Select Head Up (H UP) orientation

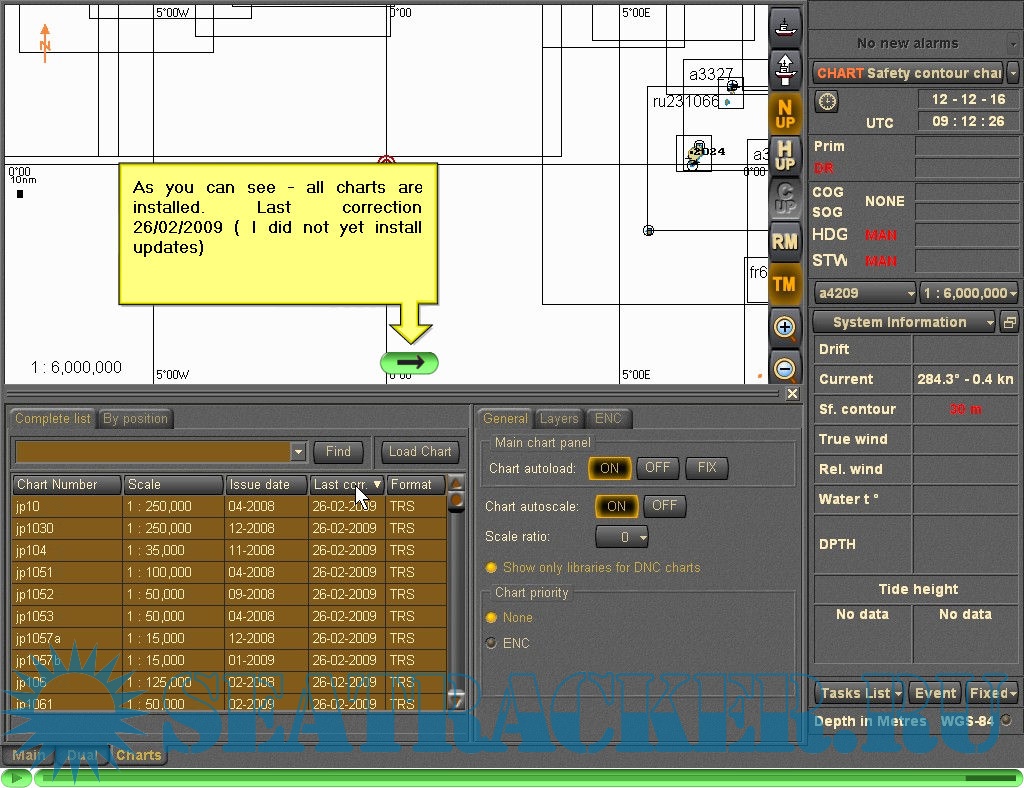click(785, 156)
